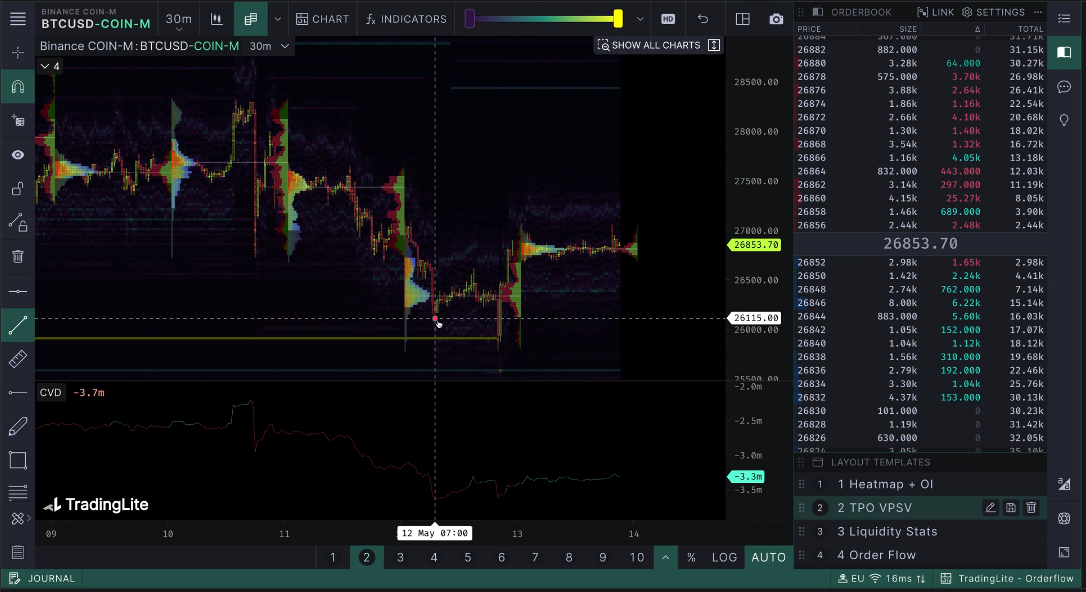This screenshot has height=592, width=1086.
Task: Select the horizontal line with node tool
Action: click(18, 291)
